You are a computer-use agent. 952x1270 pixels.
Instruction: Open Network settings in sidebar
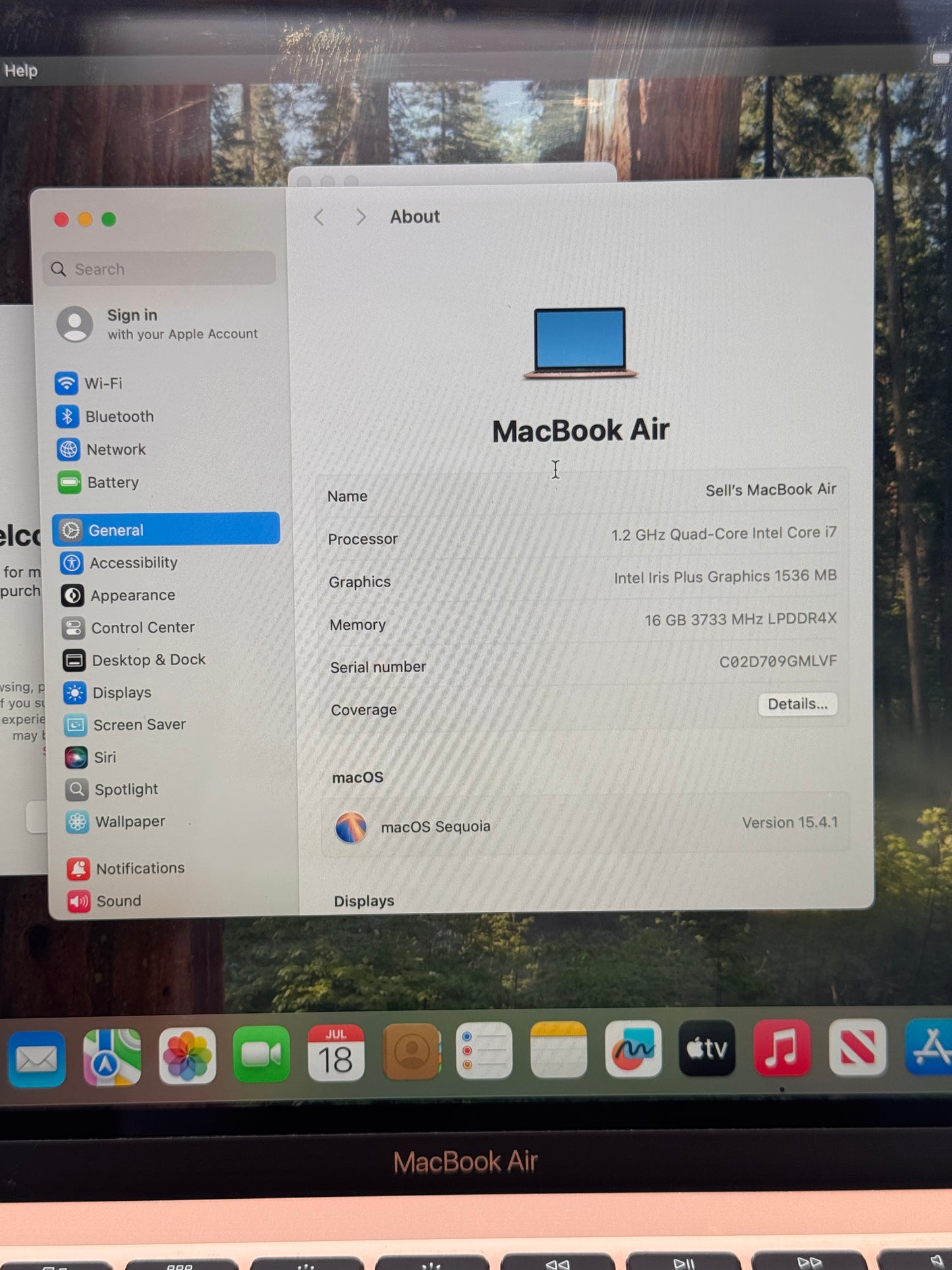[x=101, y=449]
